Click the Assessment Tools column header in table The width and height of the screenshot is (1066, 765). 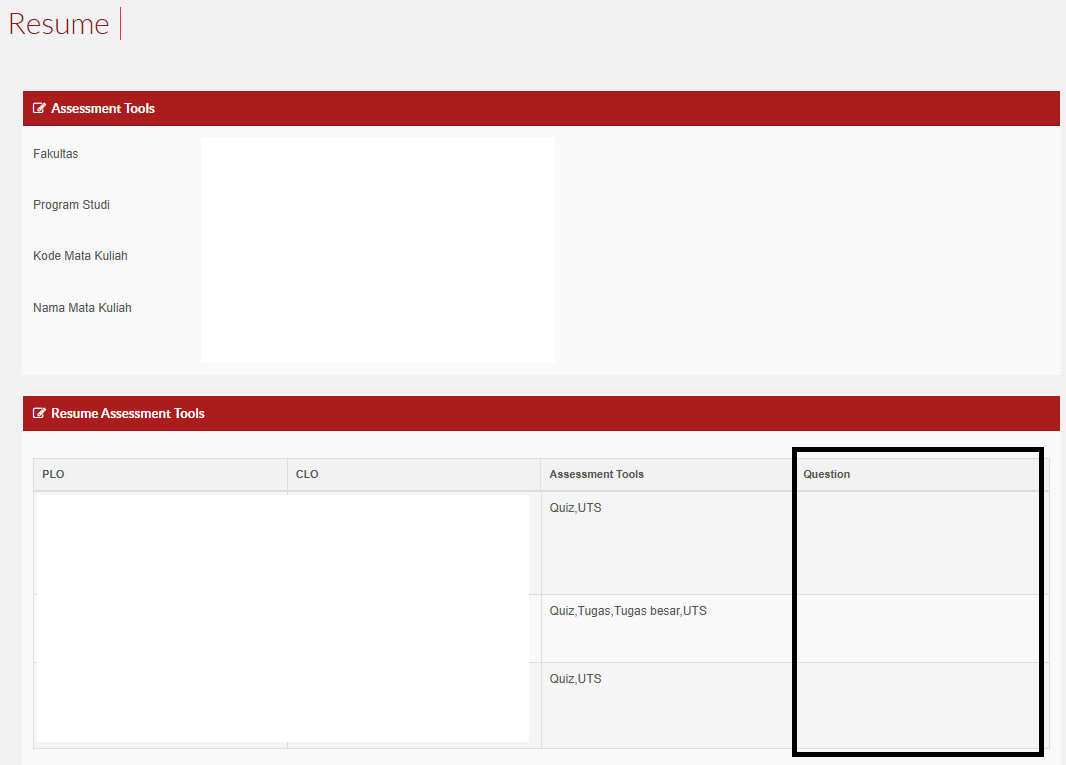(x=596, y=474)
